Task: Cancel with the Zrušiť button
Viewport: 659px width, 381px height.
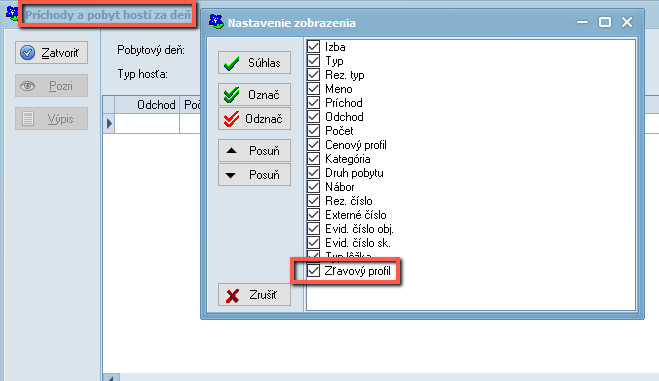Action: tap(254, 295)
